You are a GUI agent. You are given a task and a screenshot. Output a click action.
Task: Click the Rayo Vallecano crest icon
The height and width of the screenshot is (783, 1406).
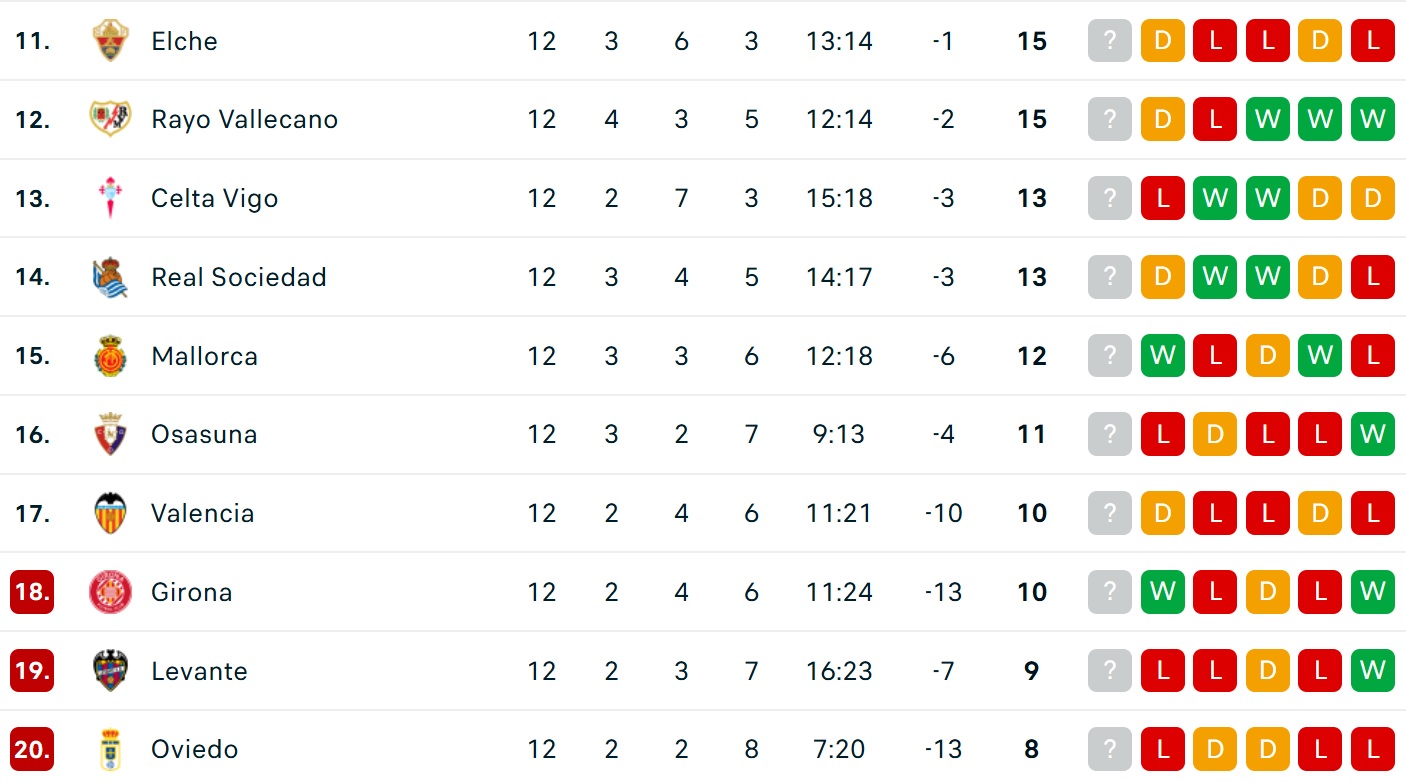coord(110,120)
